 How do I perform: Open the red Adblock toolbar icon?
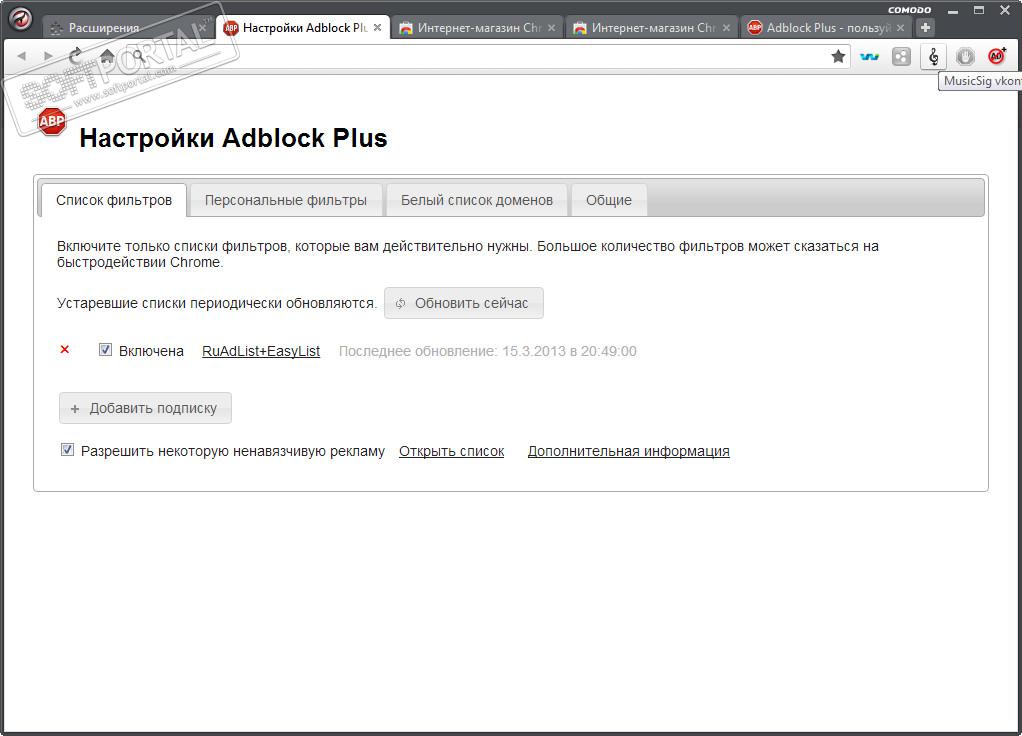click(x=997, y=57)
